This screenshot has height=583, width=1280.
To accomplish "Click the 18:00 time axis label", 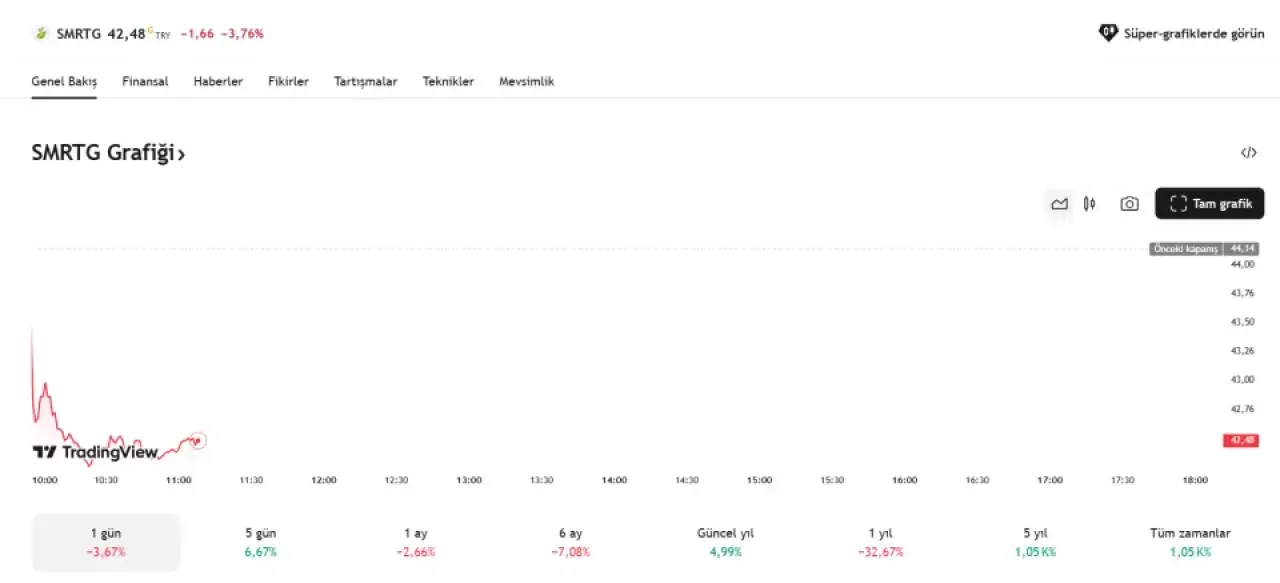I will click(x=1195, y=480).
